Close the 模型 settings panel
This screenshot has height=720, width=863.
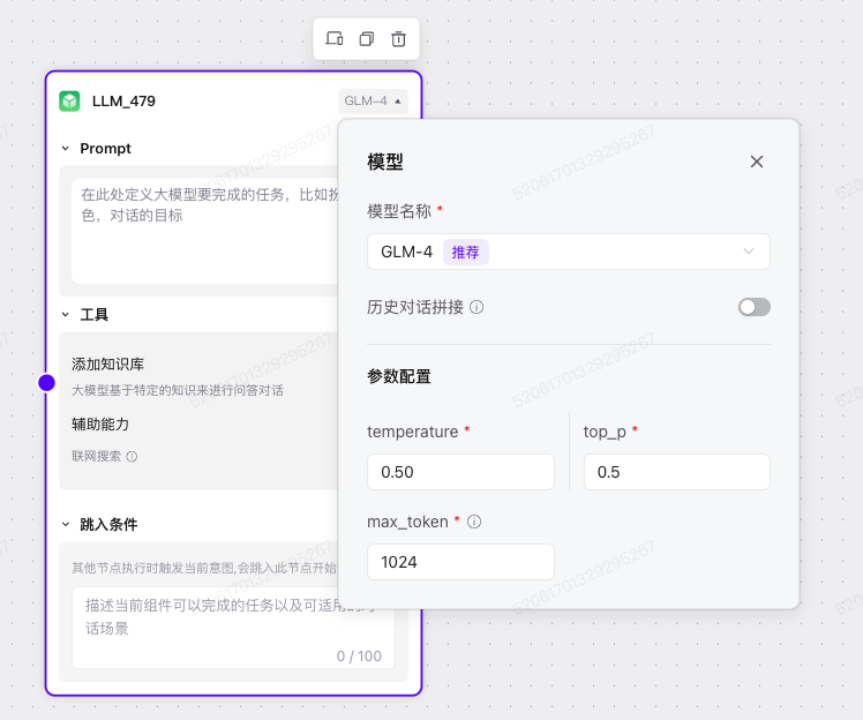[757, 161]
